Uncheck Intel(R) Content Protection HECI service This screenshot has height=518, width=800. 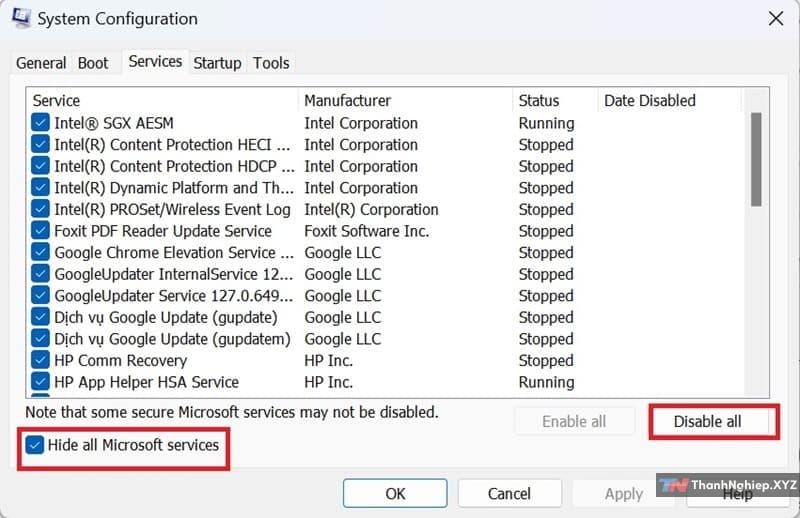tap(40, 144)
